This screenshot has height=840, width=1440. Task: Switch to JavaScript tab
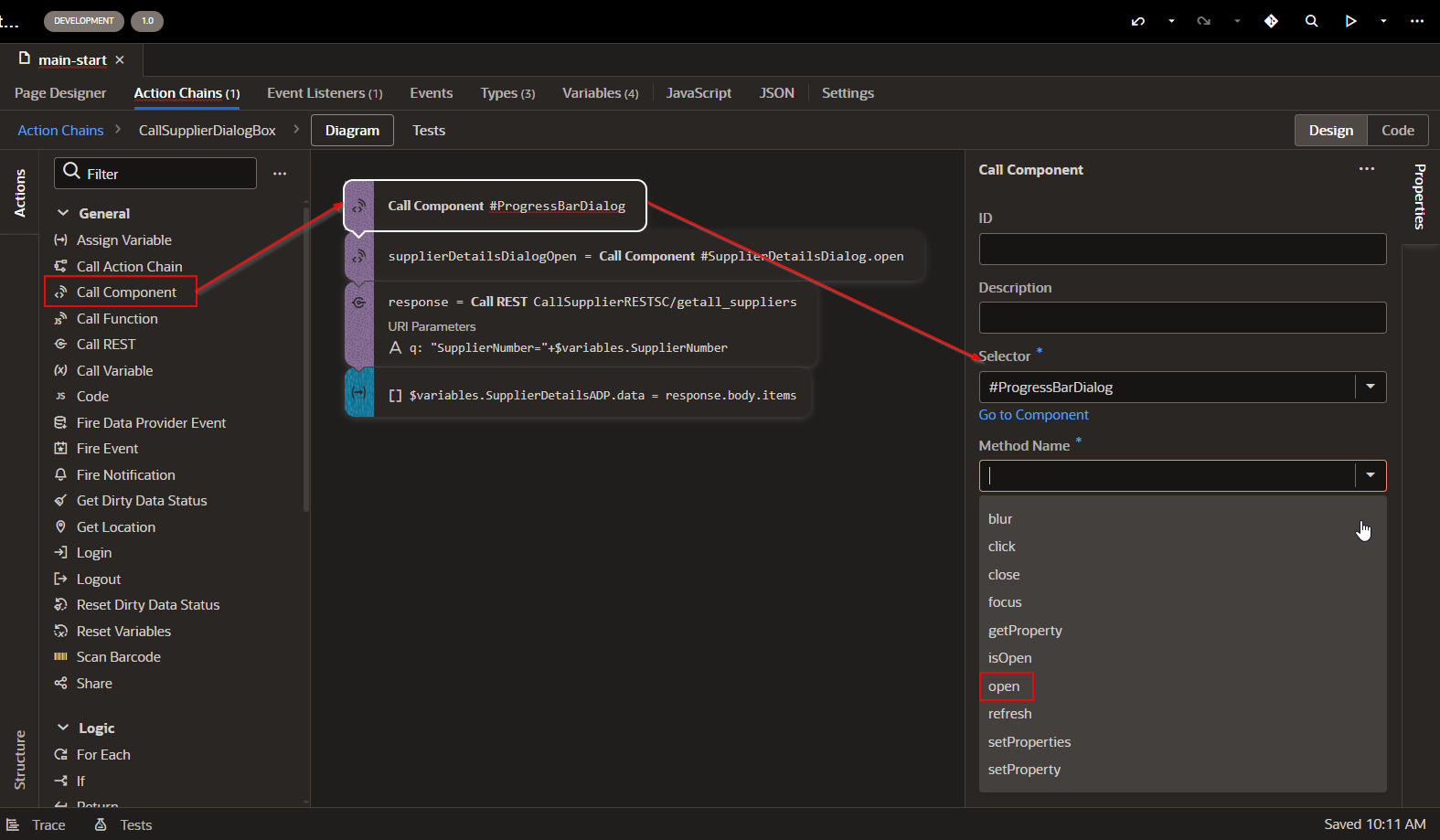click(699, 93)
